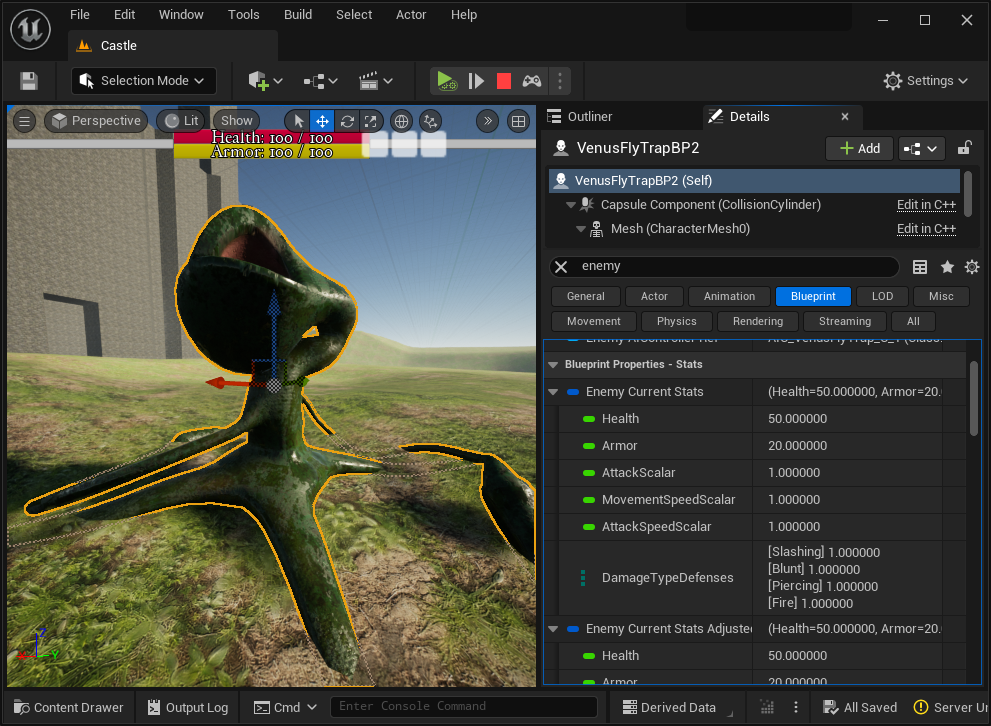Screen dimensions: 991x726
Task: Close the Details tab
Action: [845, 116]
